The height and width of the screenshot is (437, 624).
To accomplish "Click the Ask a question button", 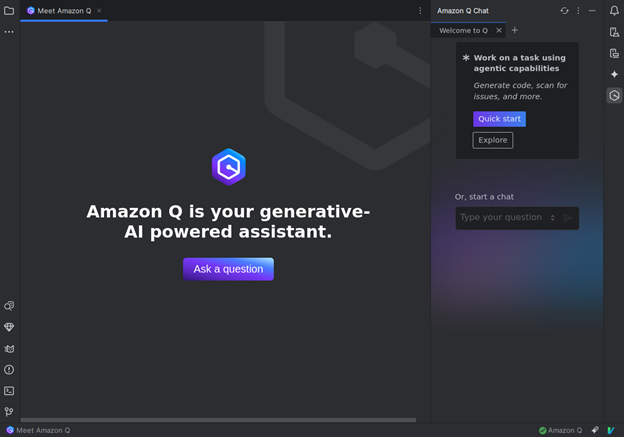I will (228, 269).
